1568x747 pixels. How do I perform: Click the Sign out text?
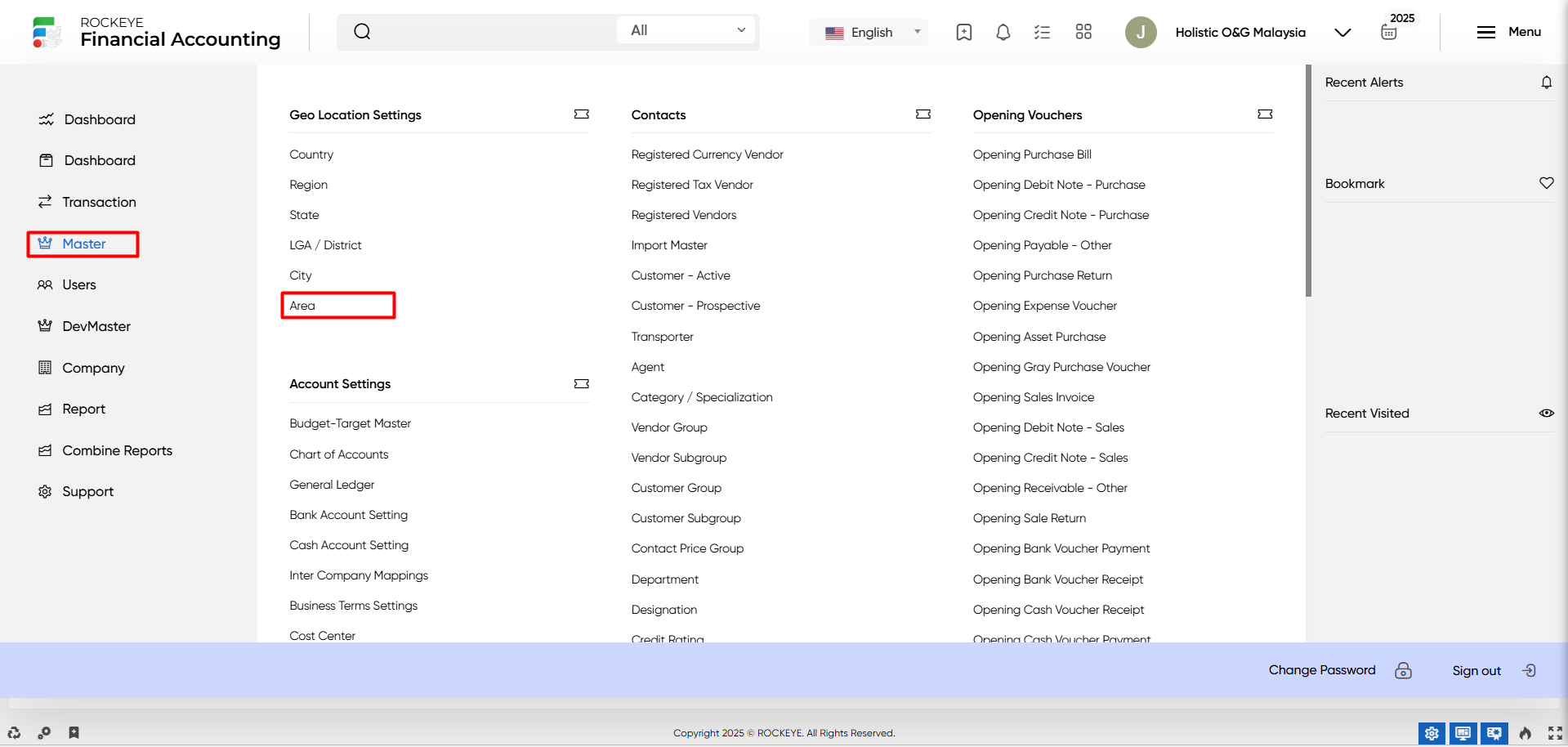tap(1476, 671)
